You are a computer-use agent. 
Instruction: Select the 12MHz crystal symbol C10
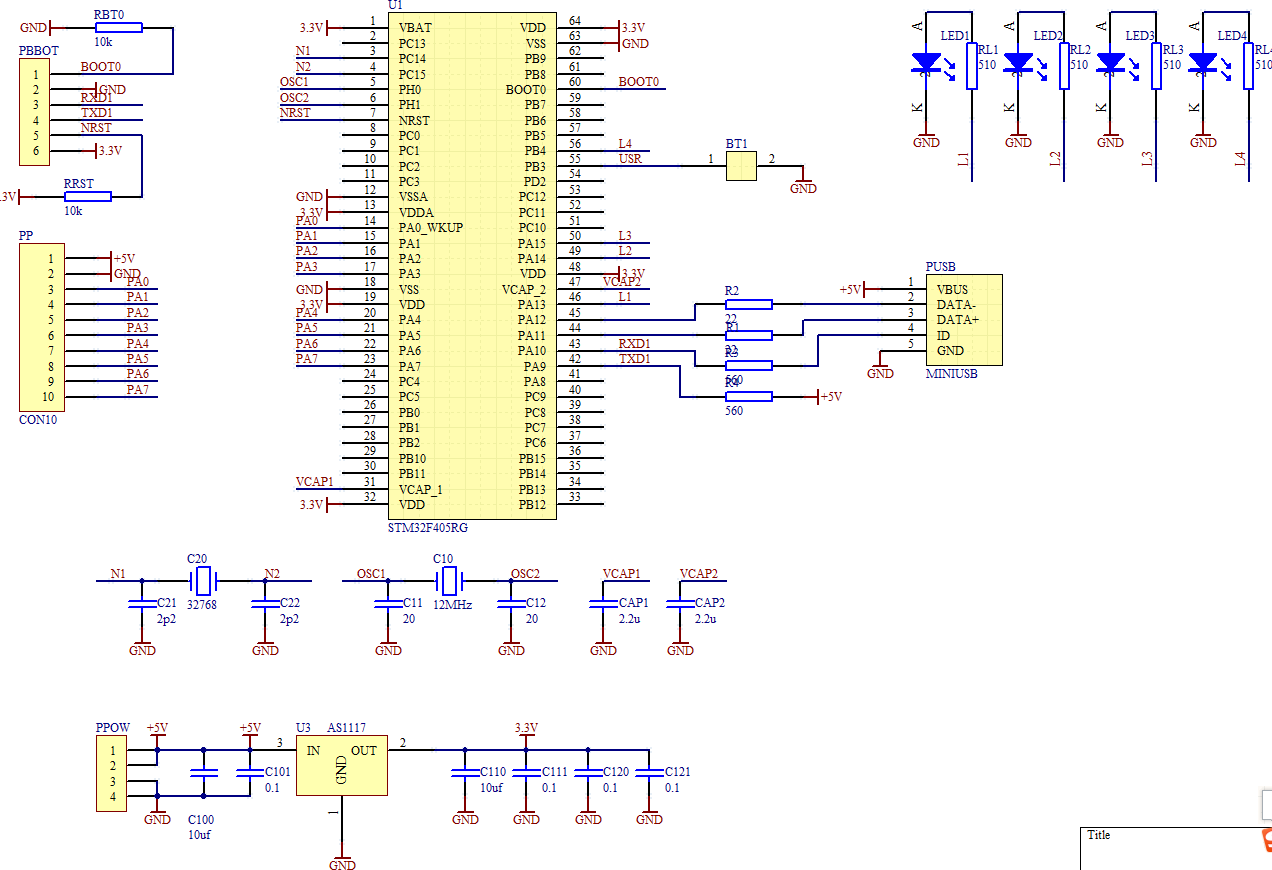449,580
